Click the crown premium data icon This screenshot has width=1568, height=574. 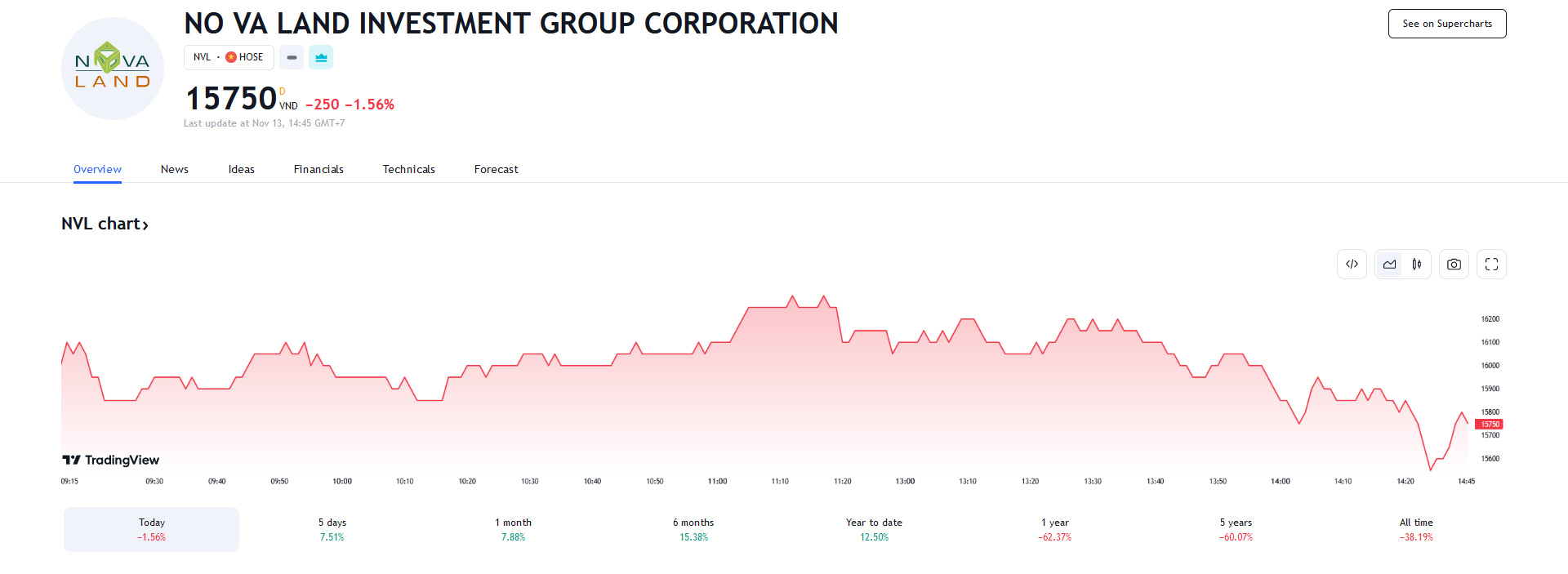tap(321, 57)
